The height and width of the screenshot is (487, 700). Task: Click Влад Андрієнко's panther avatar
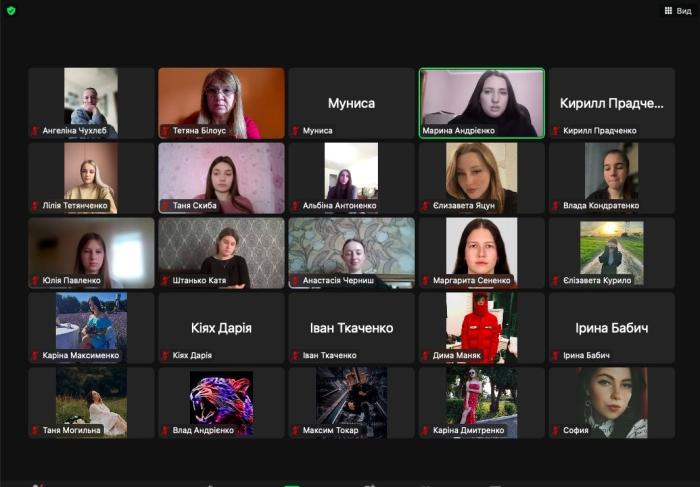click(x=221, y=402)
